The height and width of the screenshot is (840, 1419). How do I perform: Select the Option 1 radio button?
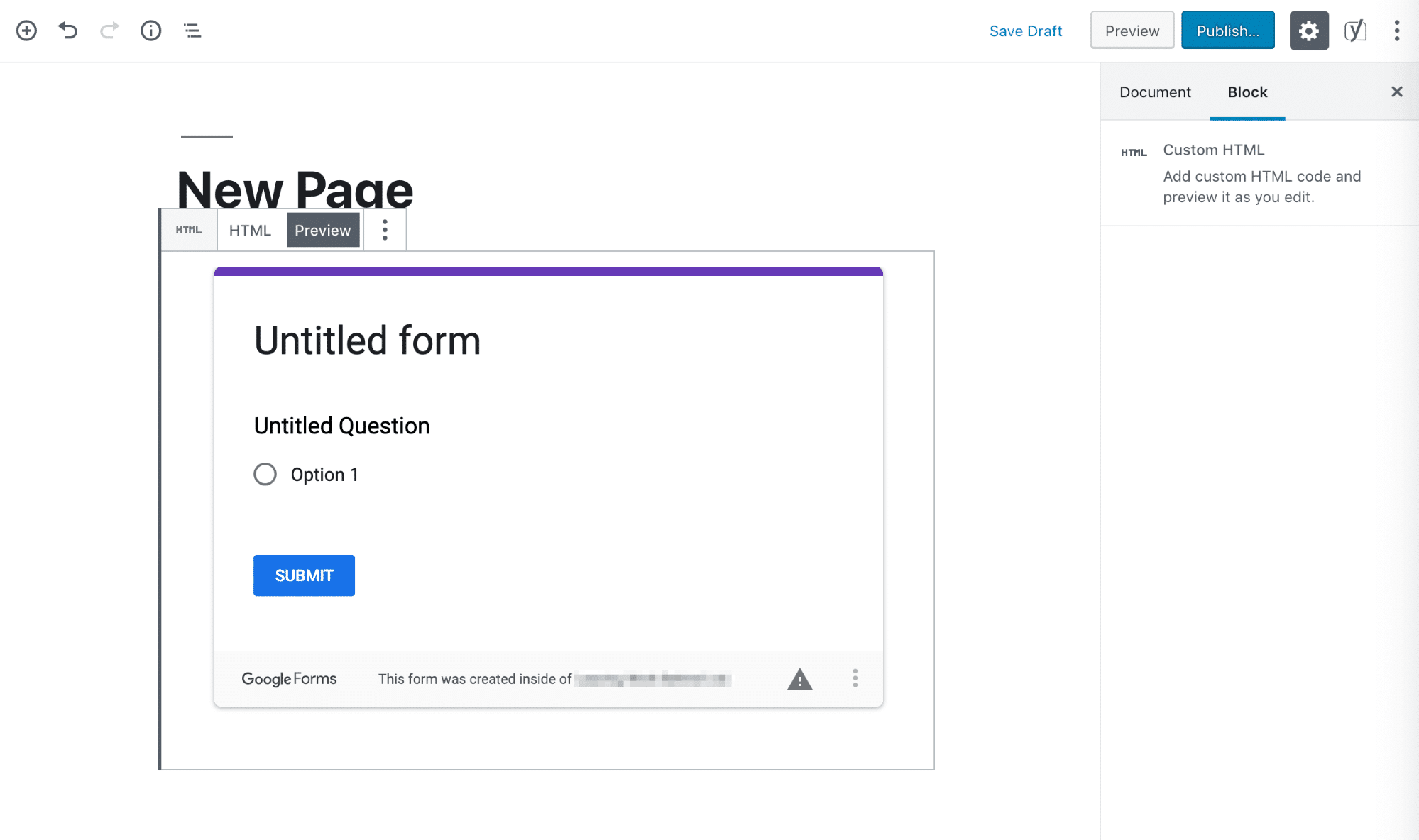(x=265, y=474)
